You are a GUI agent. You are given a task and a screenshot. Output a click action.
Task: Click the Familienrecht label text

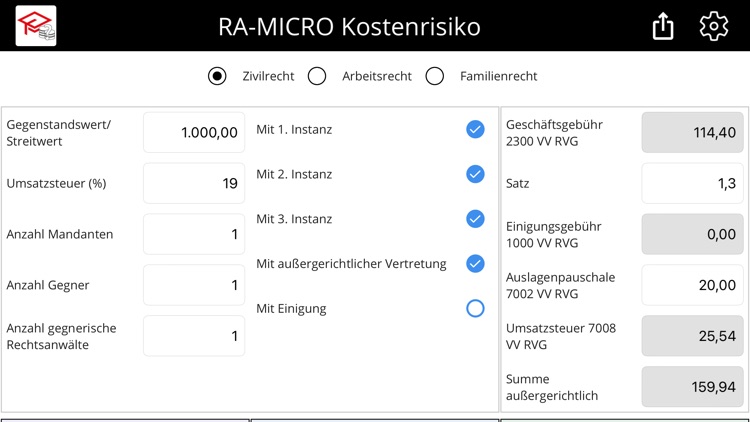tap(498, 76)
